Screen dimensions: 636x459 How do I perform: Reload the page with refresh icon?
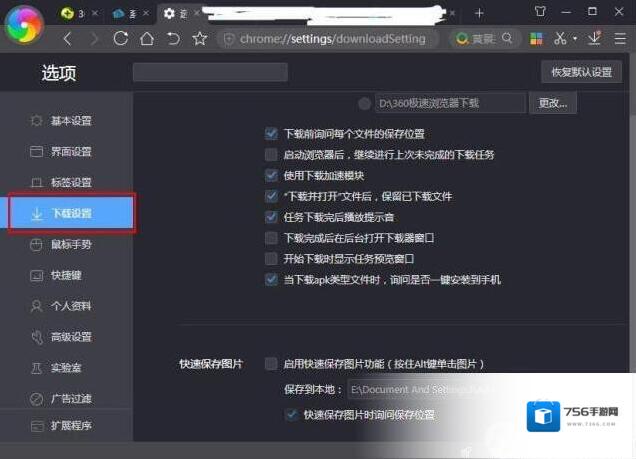121,39
